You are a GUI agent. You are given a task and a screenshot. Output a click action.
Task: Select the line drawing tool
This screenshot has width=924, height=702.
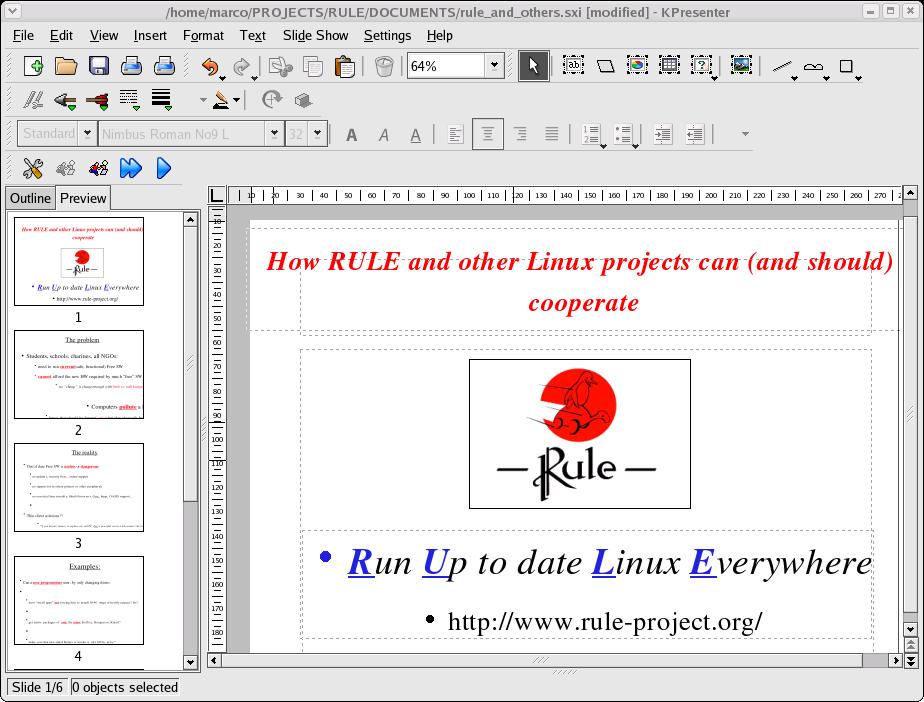pos(781,66)
